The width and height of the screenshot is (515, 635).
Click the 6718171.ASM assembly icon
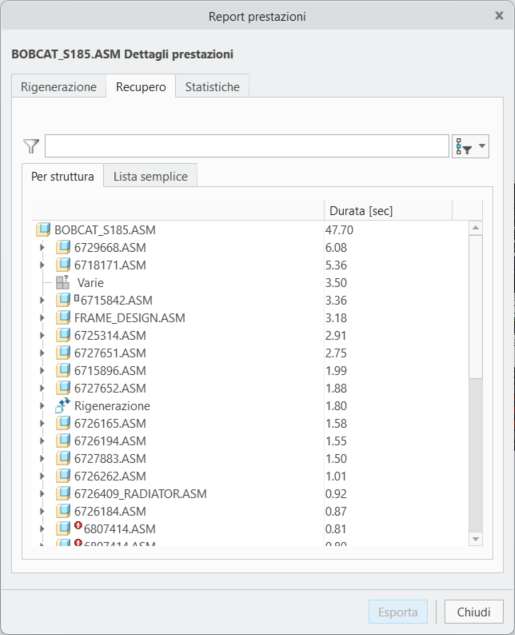63,265
